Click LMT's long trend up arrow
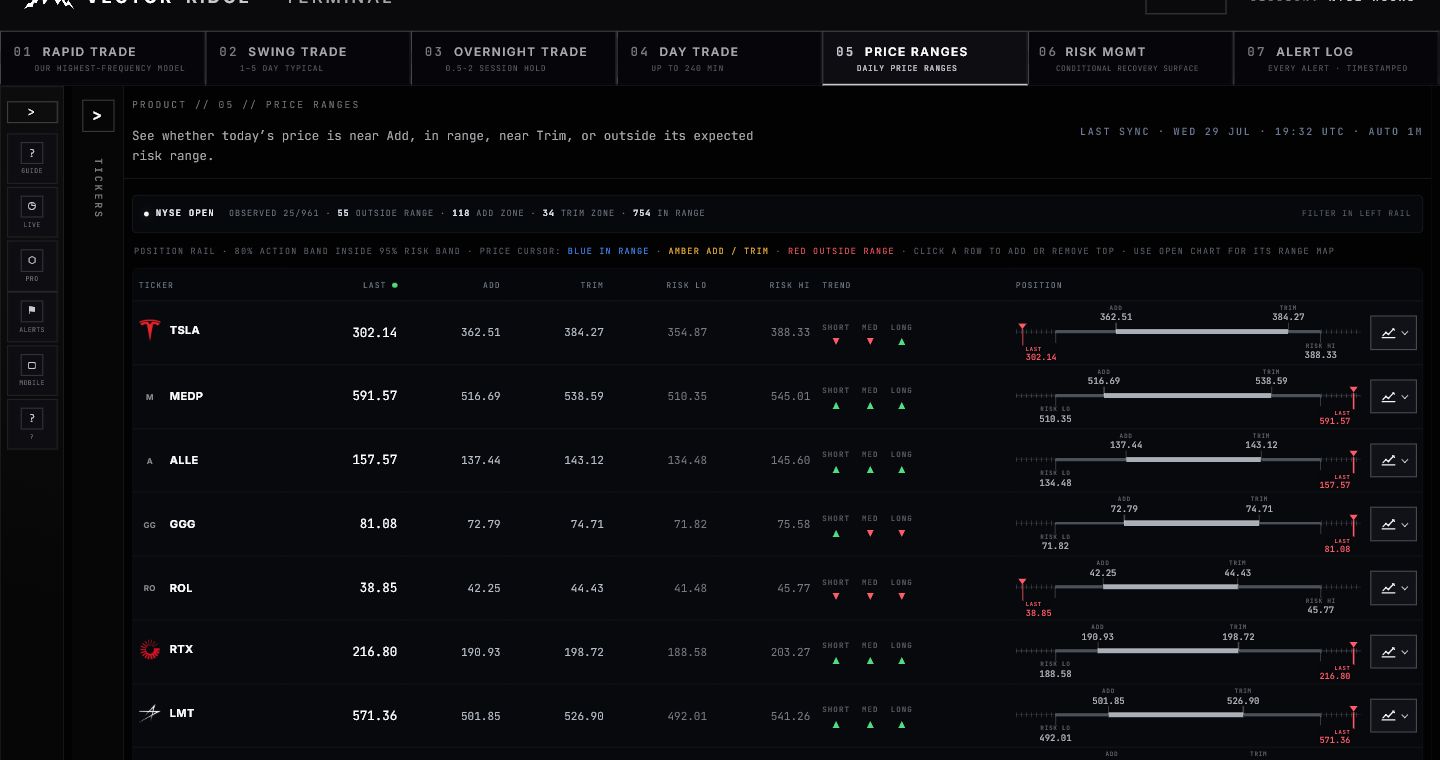The height and width of the screenshot is (760, 1440). pyautogui.click(x=901, y=725)
